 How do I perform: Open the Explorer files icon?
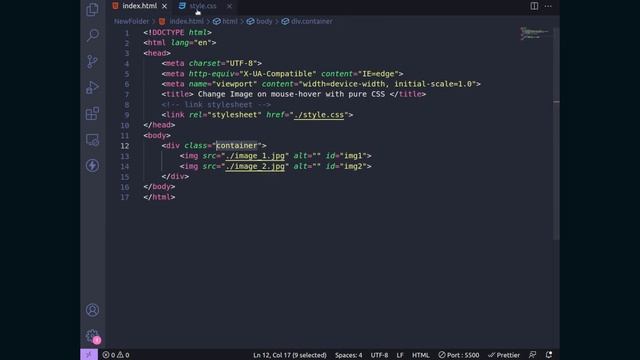coord(92,9)
